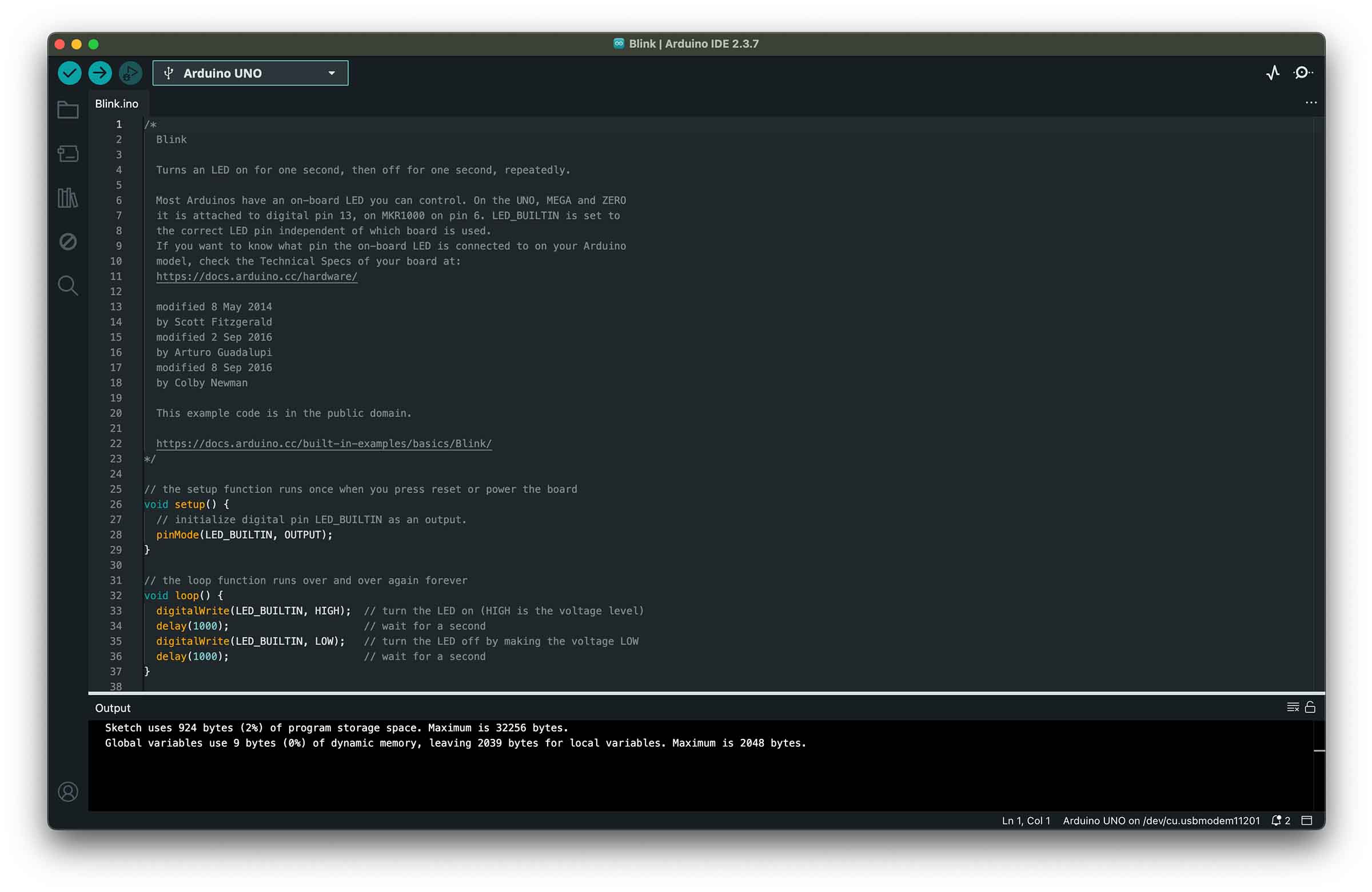Click the Upload arrow button
Viewport: 1372px width, 892px height.
click(x=100, y=73)
